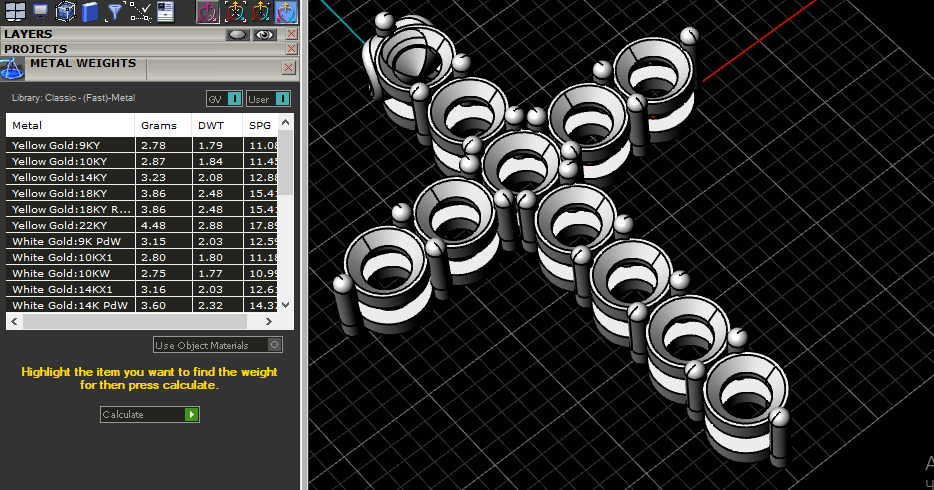934x490 pixels.
Task: Select the White Gold:14K PdW row
Action: pyautogui.click(x=141, y=305)
